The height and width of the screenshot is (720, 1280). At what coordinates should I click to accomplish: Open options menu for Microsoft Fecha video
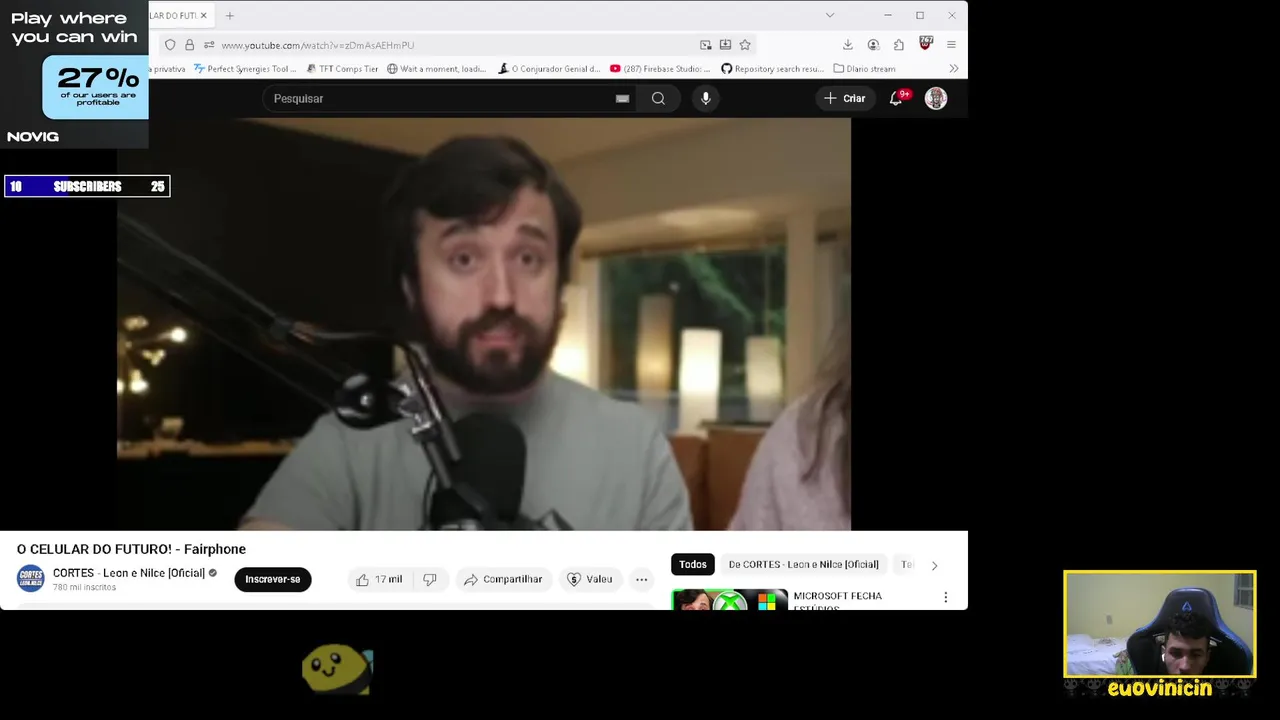945,597
